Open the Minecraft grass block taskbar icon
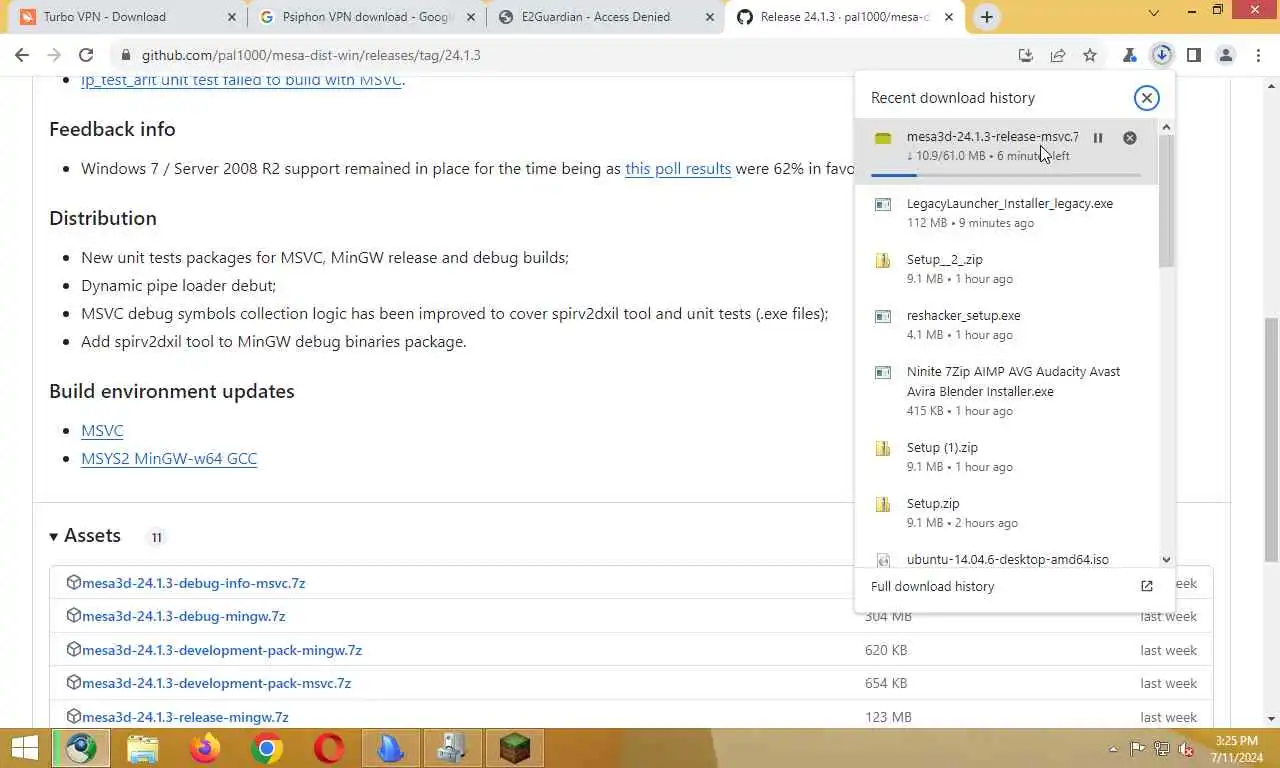This screenshot has width=1280, height=768. [515, 748]
